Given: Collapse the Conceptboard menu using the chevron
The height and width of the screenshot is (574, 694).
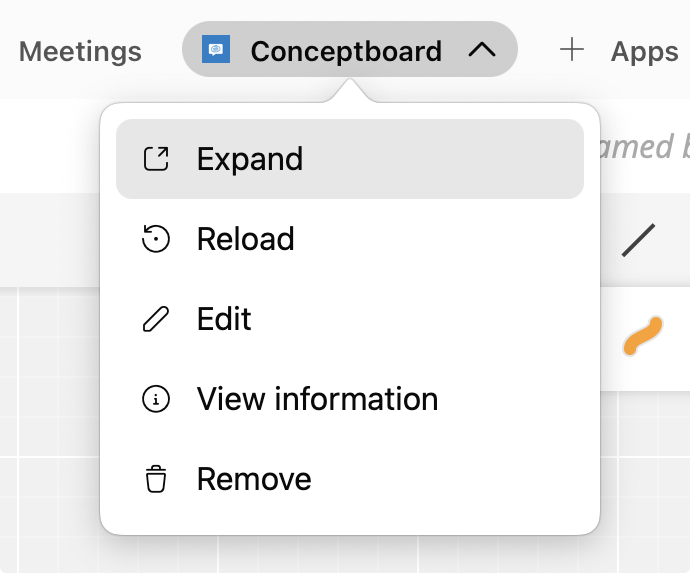Looking at the screenshot, I should click(482, 50).
